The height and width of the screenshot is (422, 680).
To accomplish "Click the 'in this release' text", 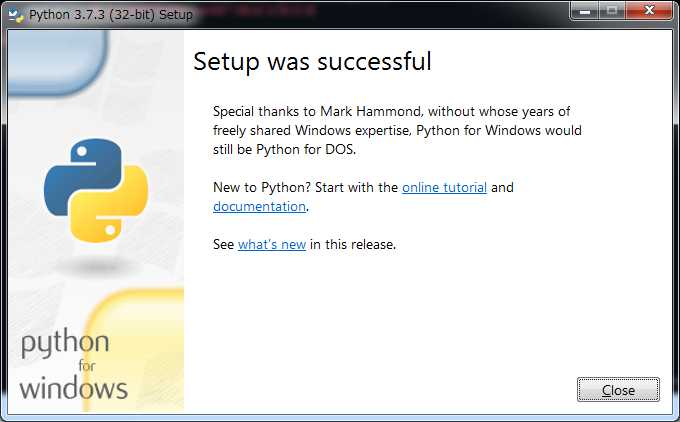I will click(x=353, y=244).
